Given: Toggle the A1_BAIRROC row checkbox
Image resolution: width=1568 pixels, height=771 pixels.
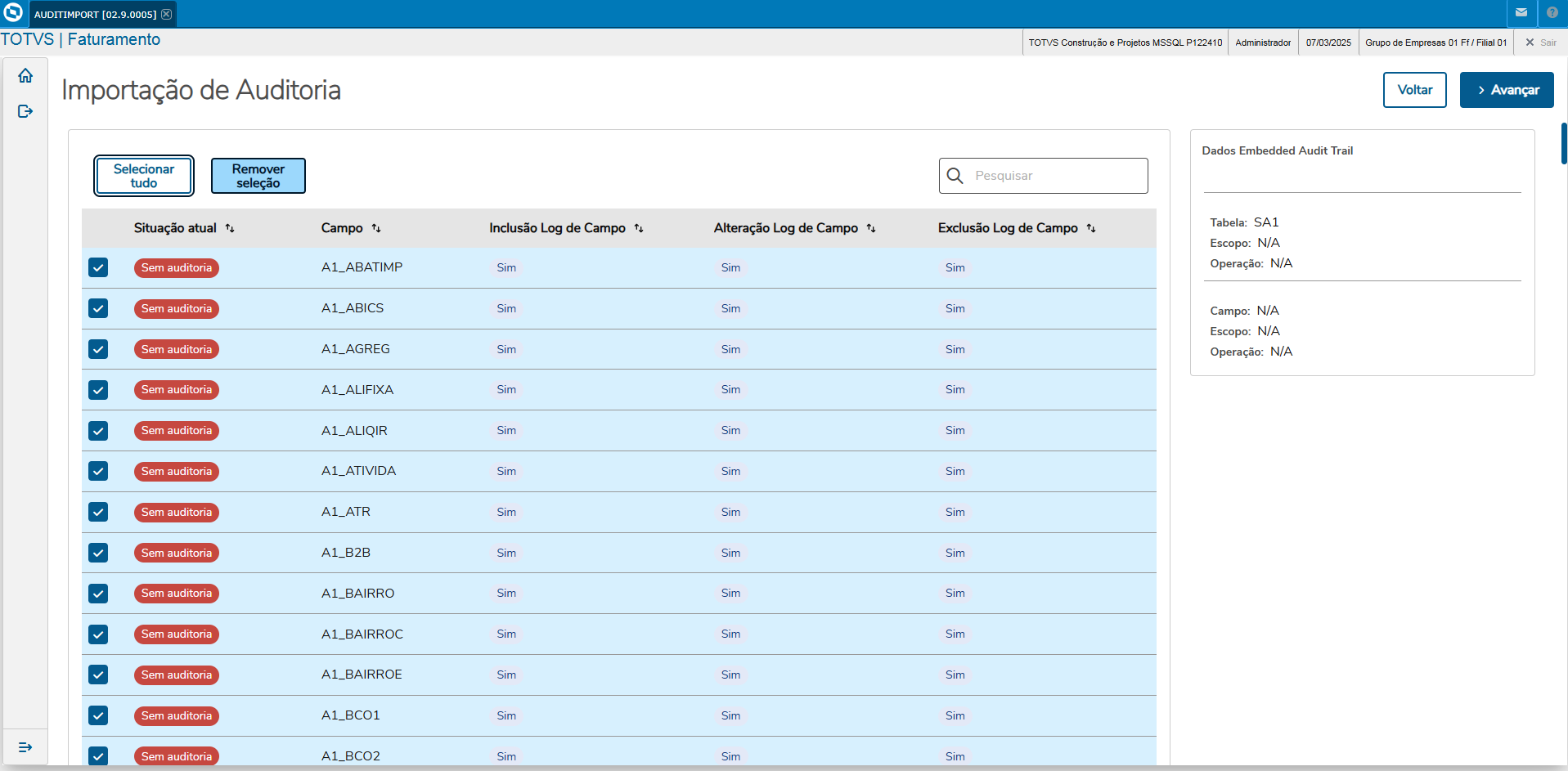Looking at the screenshot, I should (98, 634).
